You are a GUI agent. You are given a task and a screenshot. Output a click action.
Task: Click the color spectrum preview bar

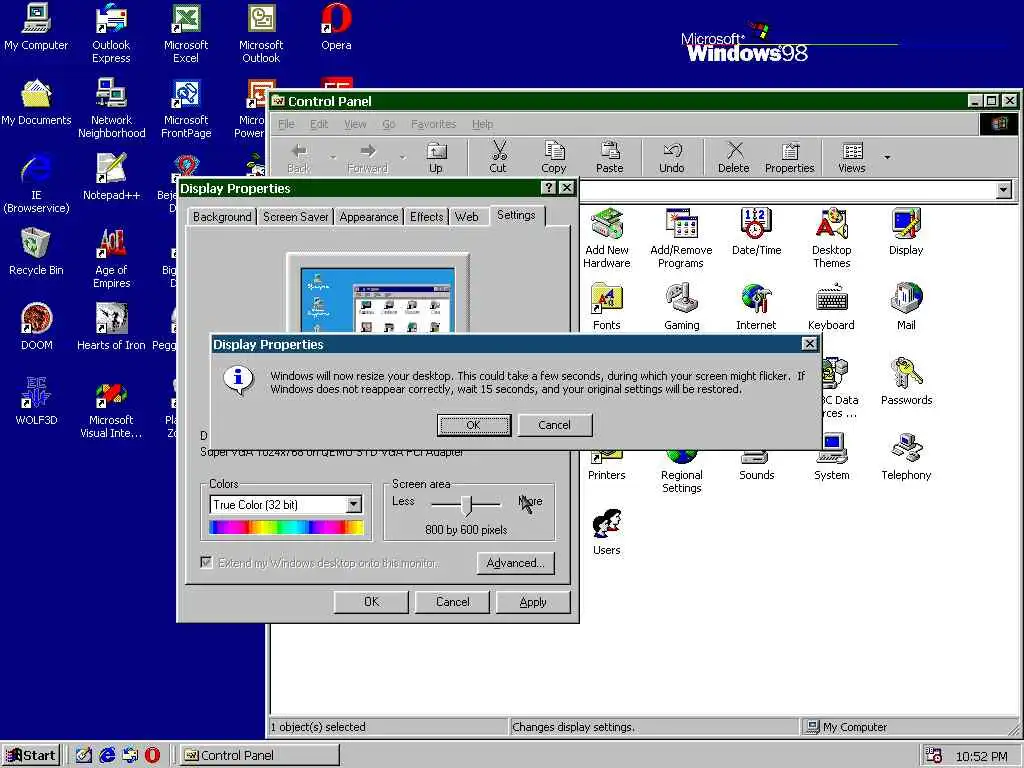click(286, 527)
